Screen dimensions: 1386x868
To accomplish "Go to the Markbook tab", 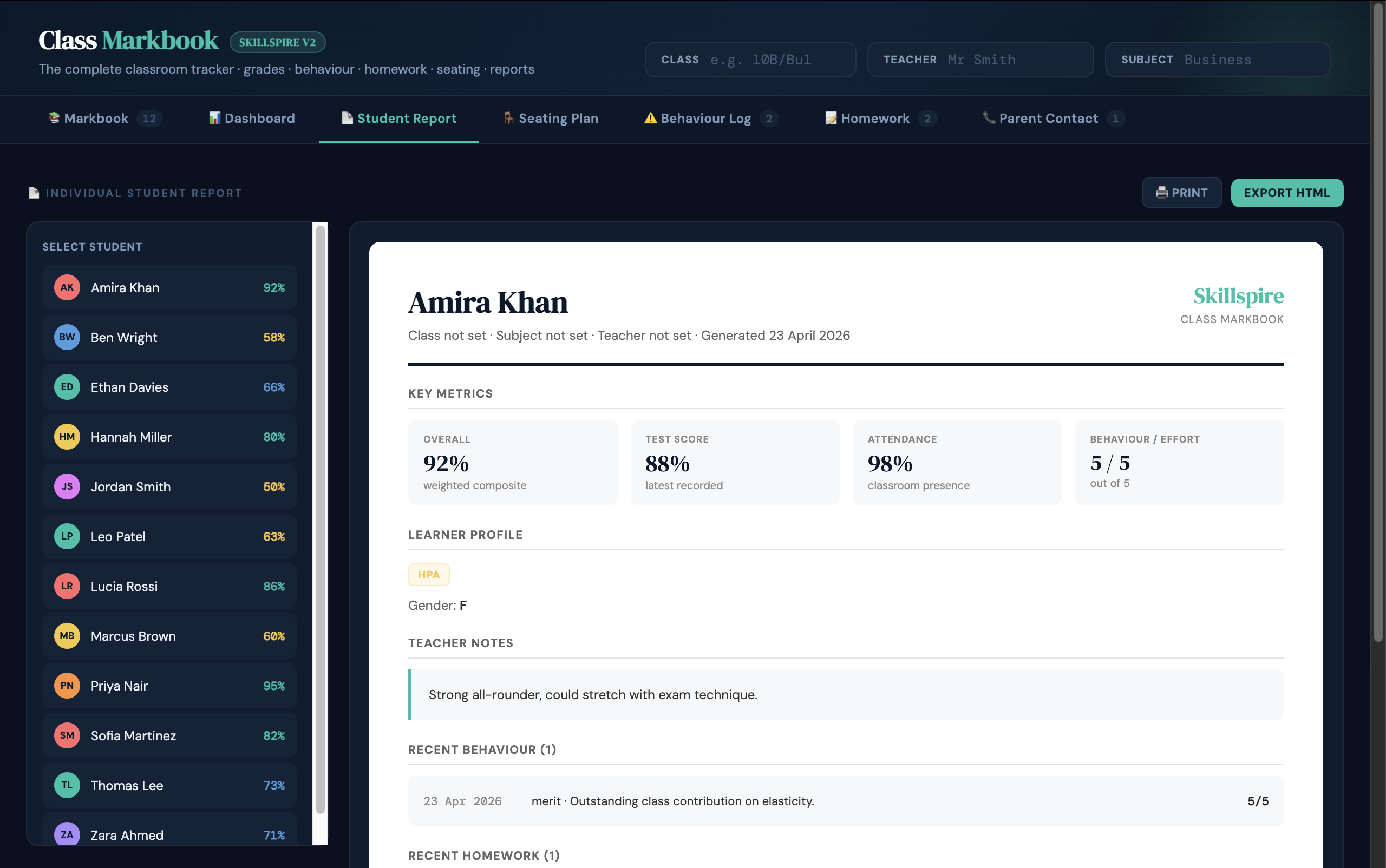I will tap(96, 119).
